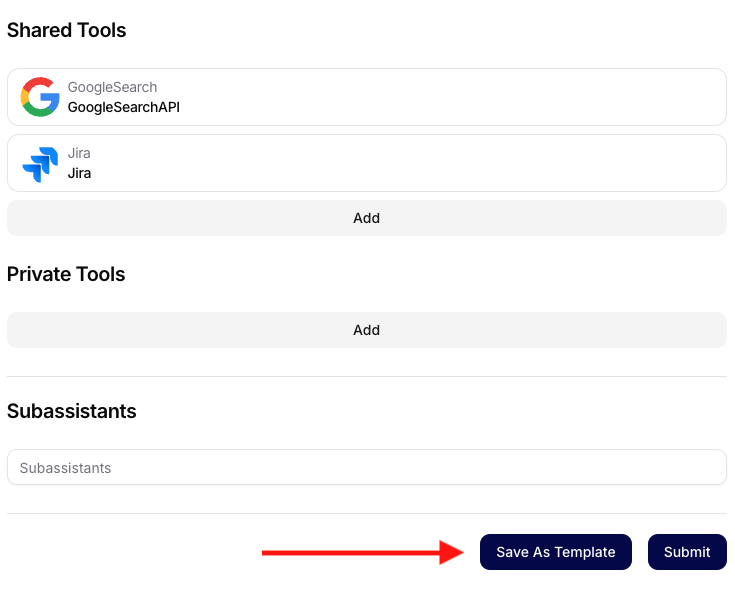Click the Google logo icon
The width and height of the screenshot is (735, 590).
[41, 97]
